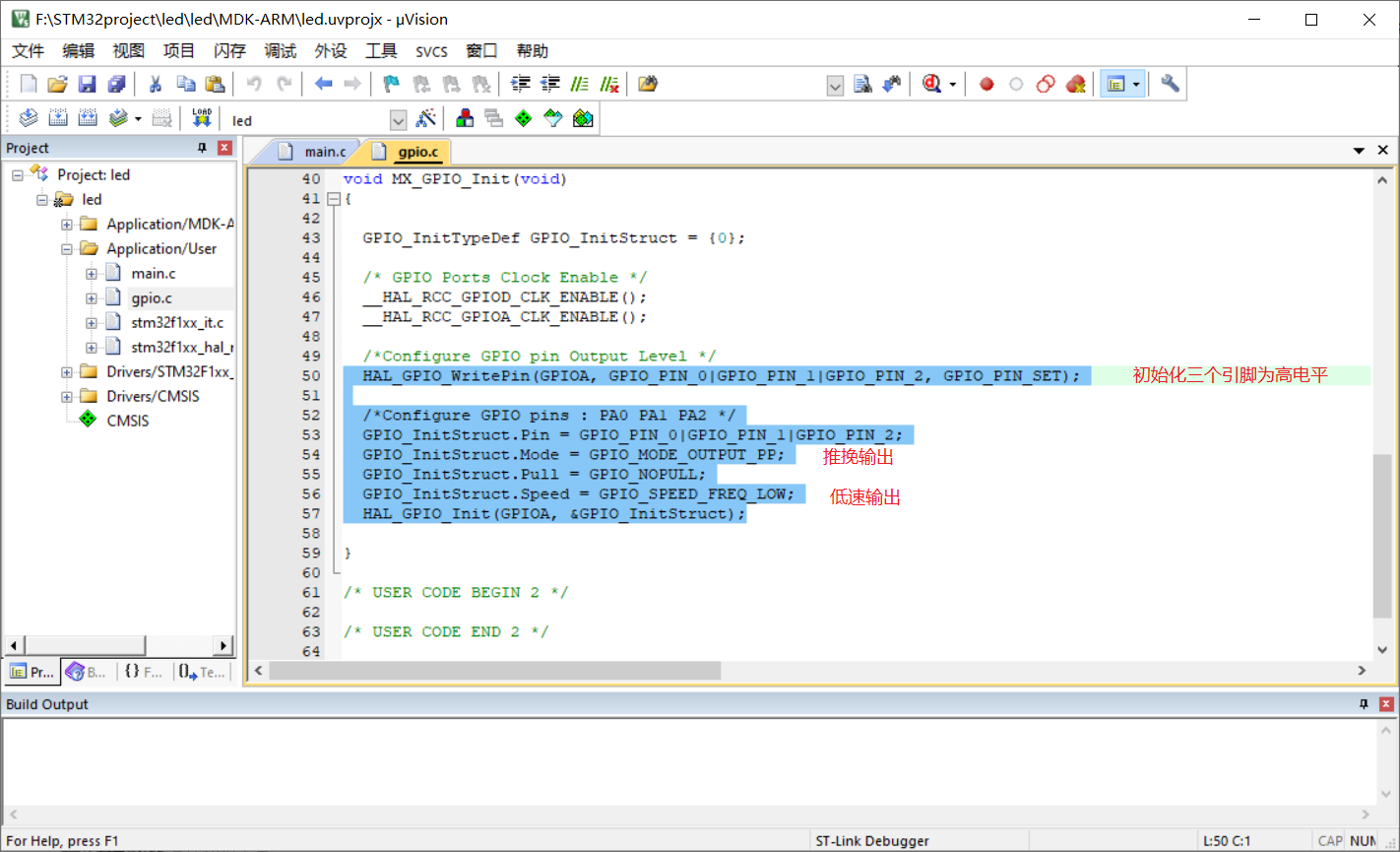Open the debug session dropdown arrow
Viewport: 1400px width, 852px height.
(952, 85)
